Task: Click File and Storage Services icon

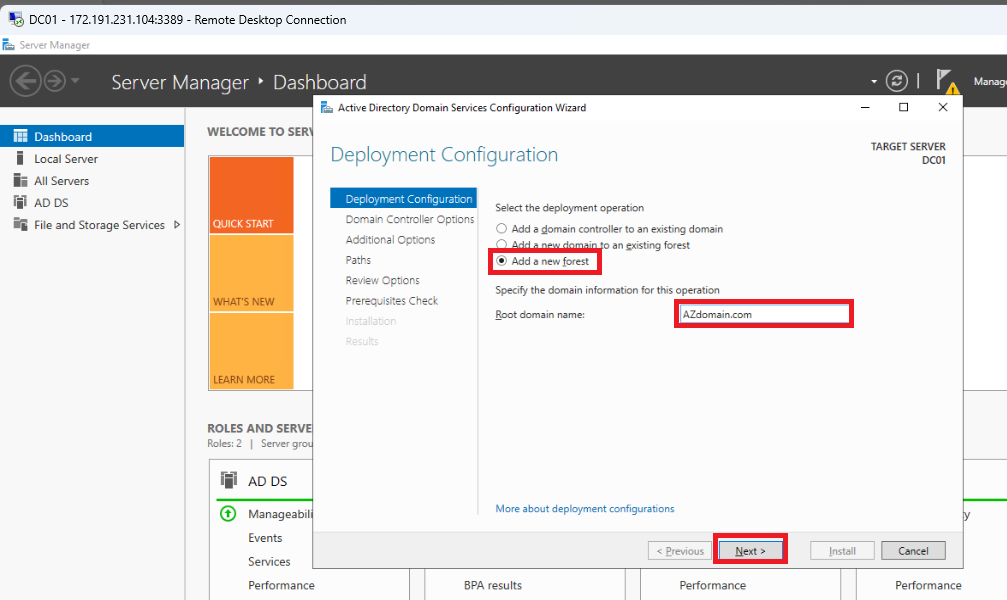Action: click(21, 224)
